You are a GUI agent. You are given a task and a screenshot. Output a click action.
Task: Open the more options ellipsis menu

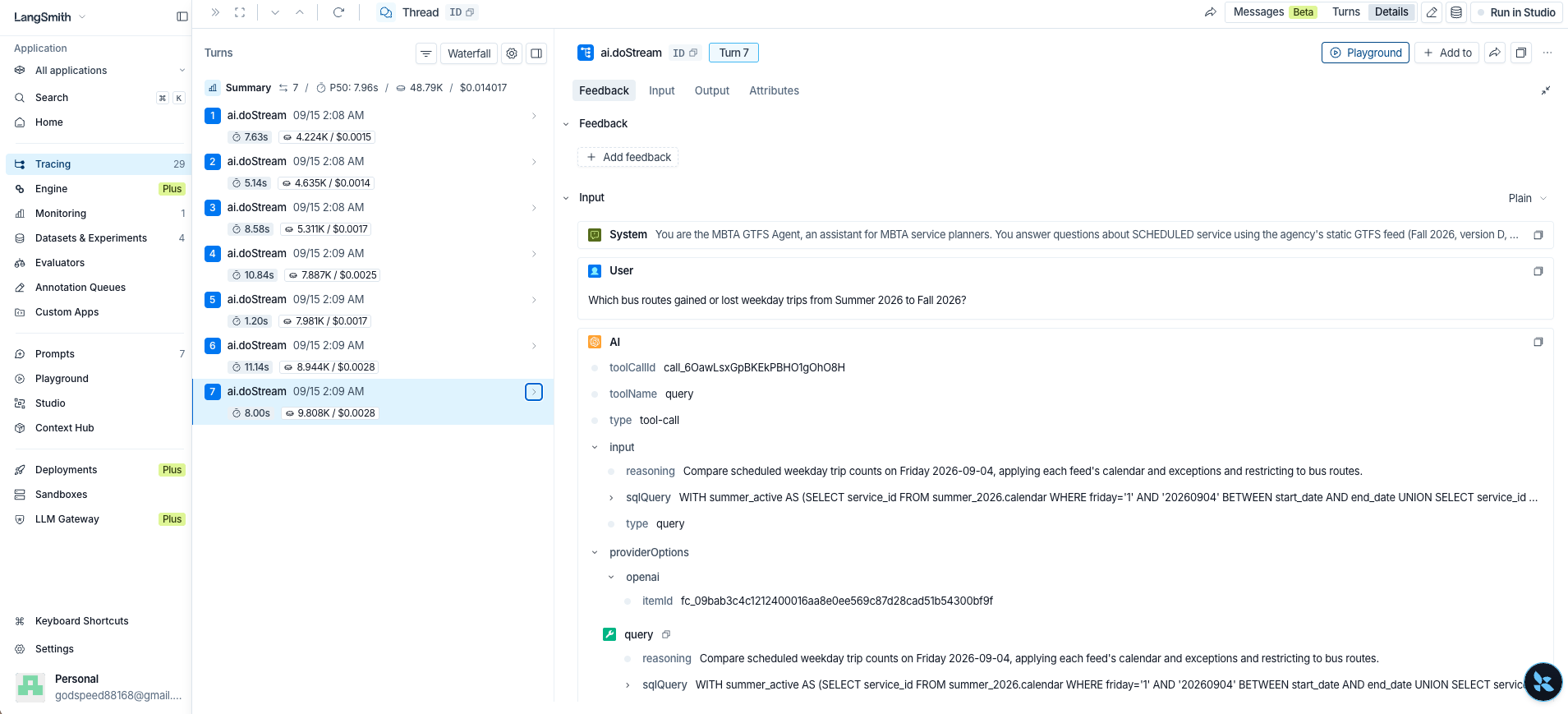tap(1547, 53)
